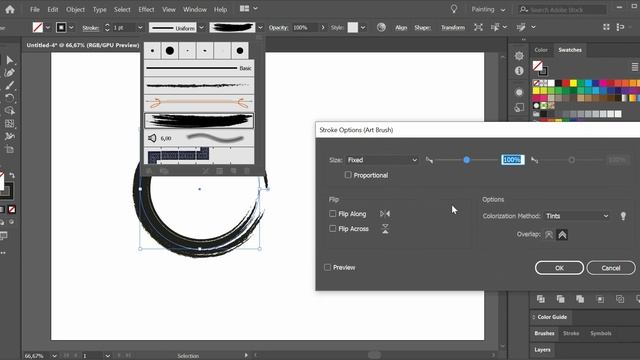Screen dimensions: 640x360
Task: Click first pathfinder icon below dialog
Action: coord(540,299)
